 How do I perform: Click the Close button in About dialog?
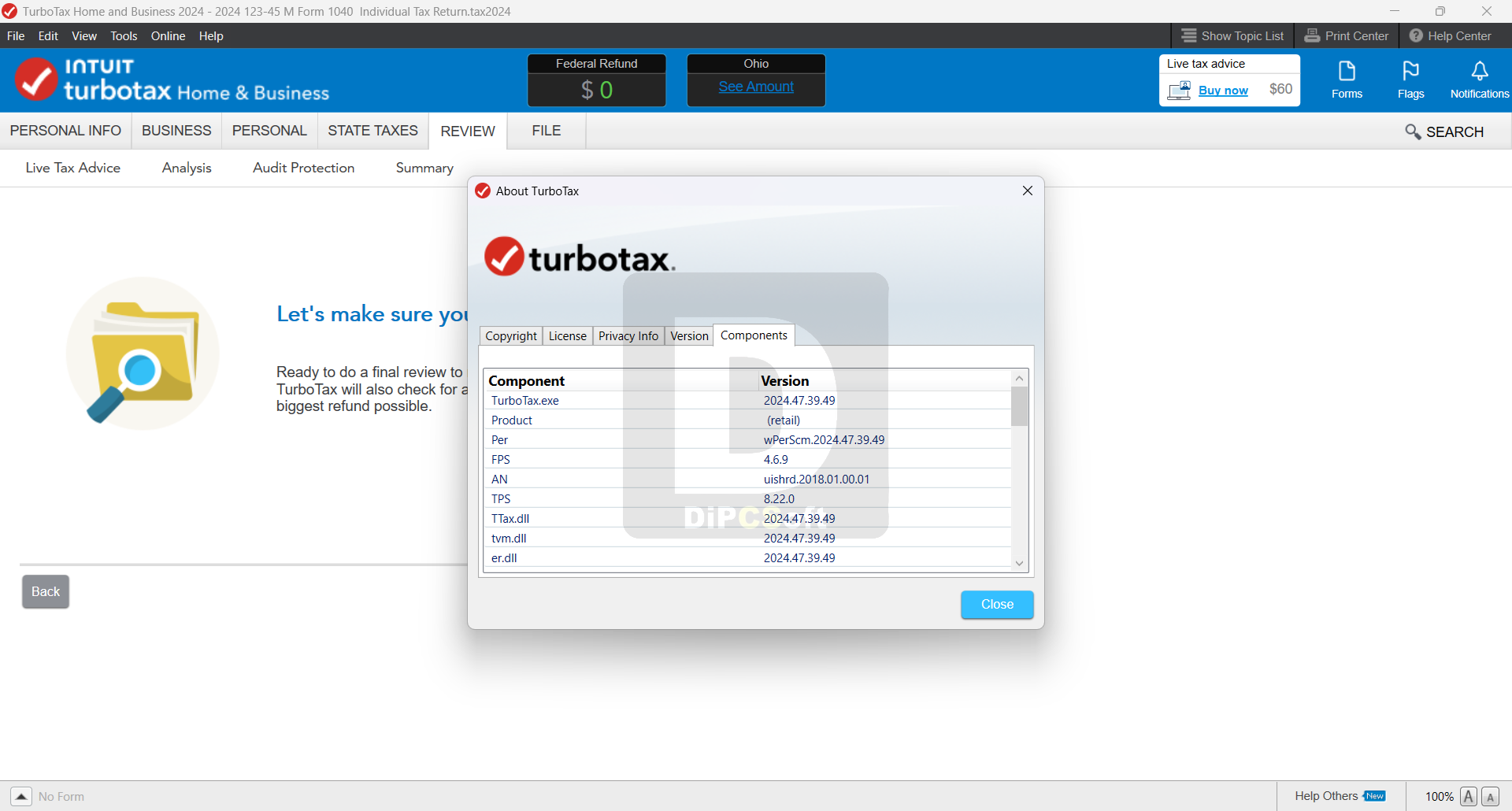(997, 604)
